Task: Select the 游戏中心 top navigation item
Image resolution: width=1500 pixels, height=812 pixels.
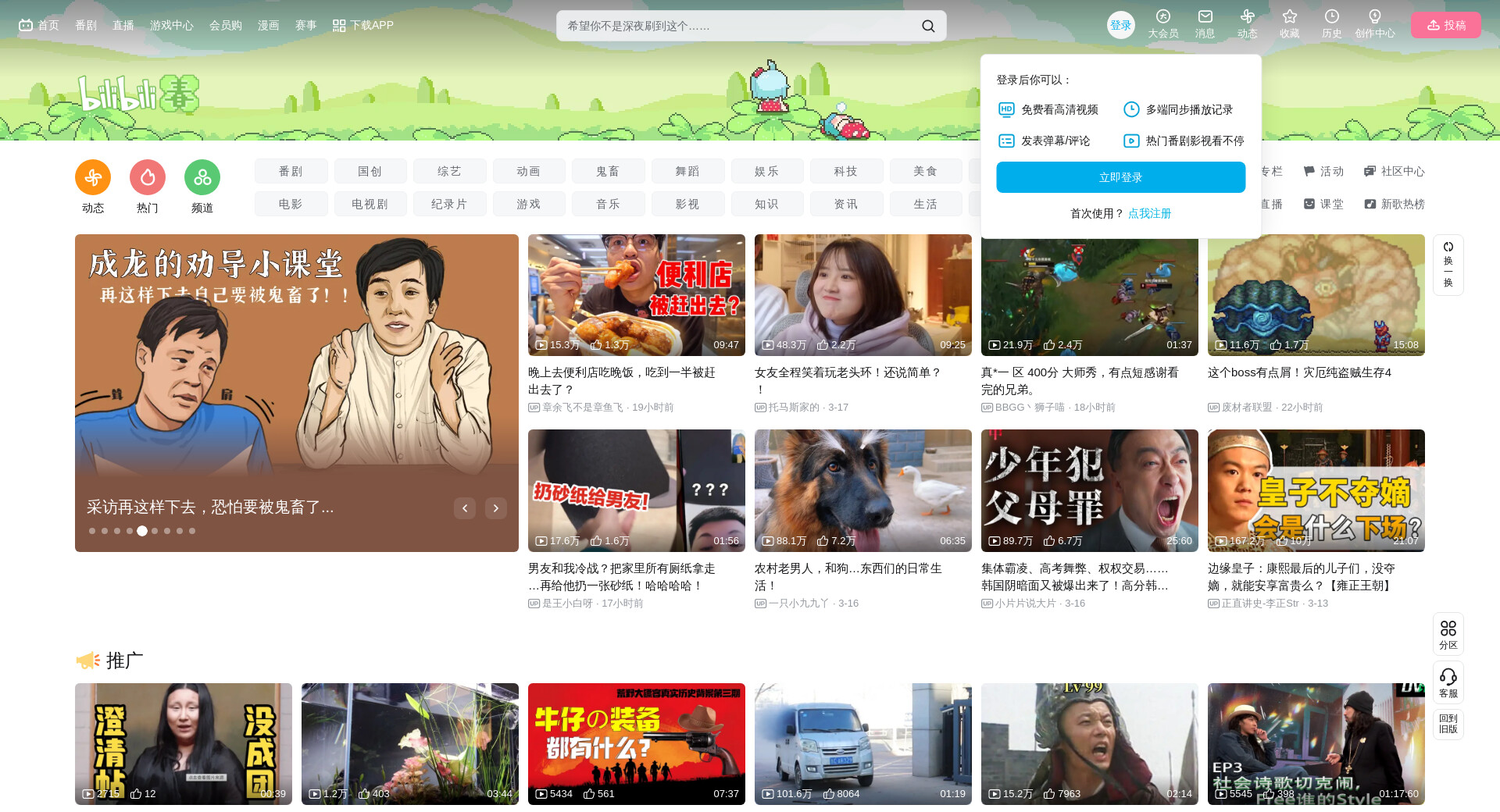Action: tap(171, 25)
